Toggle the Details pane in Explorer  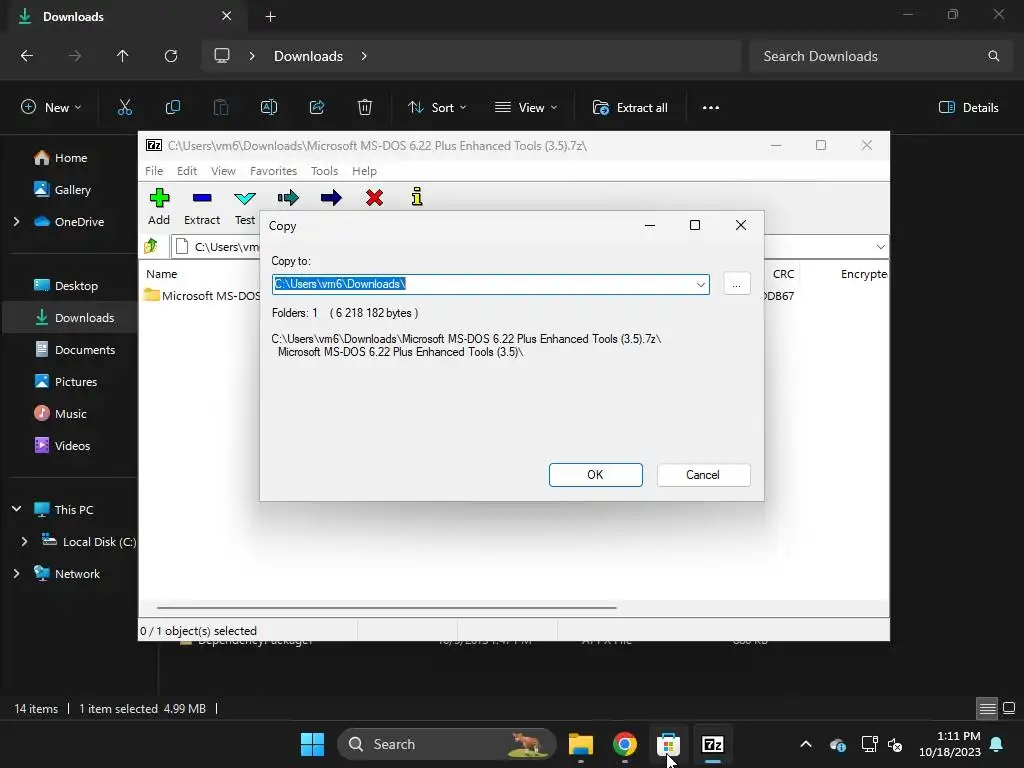point(968,108)
